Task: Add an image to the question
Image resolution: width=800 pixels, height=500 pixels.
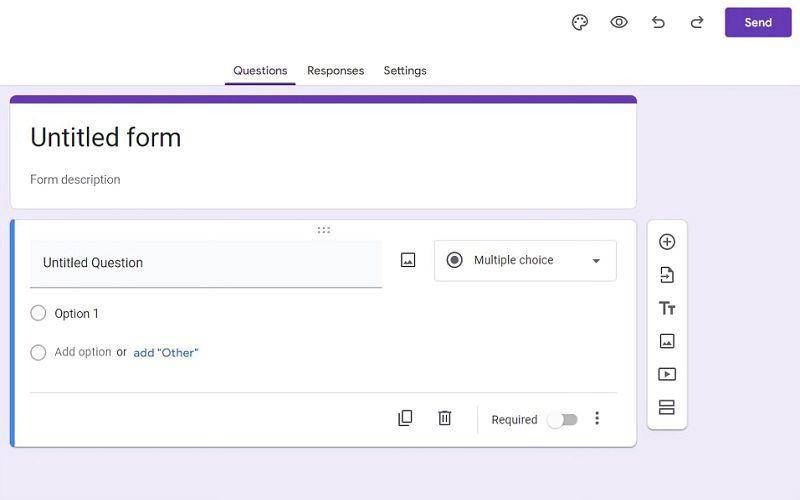Action: coord(408,260)
